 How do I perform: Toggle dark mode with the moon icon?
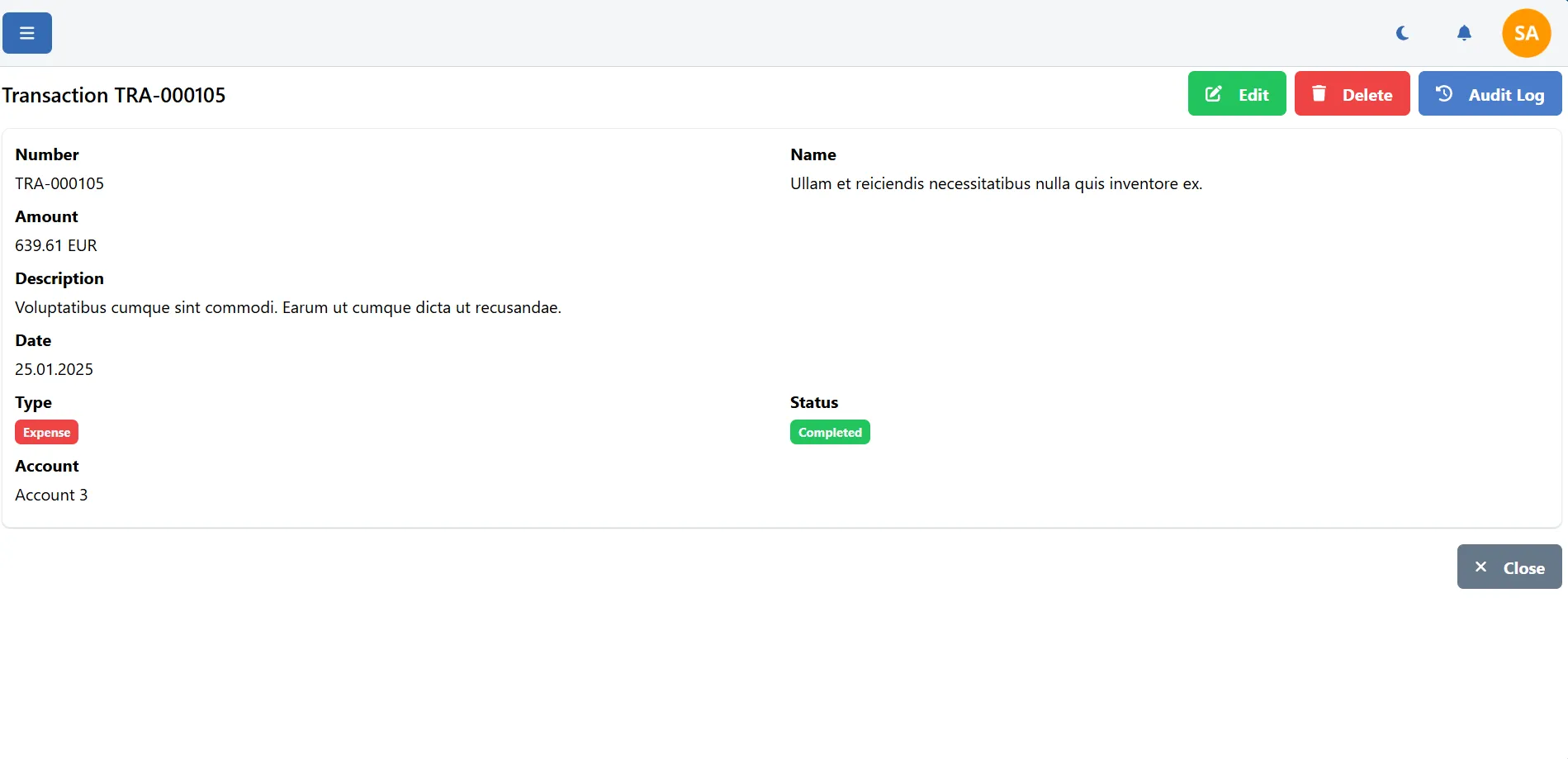1402,33
